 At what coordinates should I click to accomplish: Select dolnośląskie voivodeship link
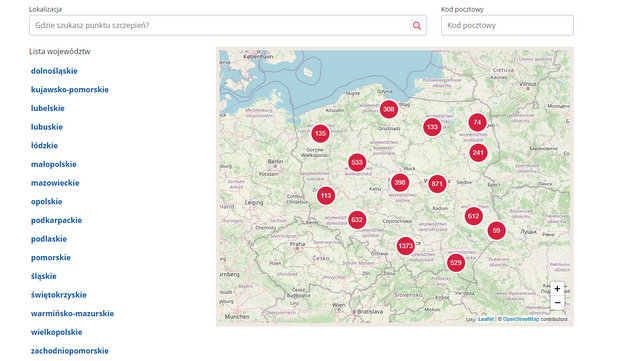pyautogui.click(x=54, y=71)
